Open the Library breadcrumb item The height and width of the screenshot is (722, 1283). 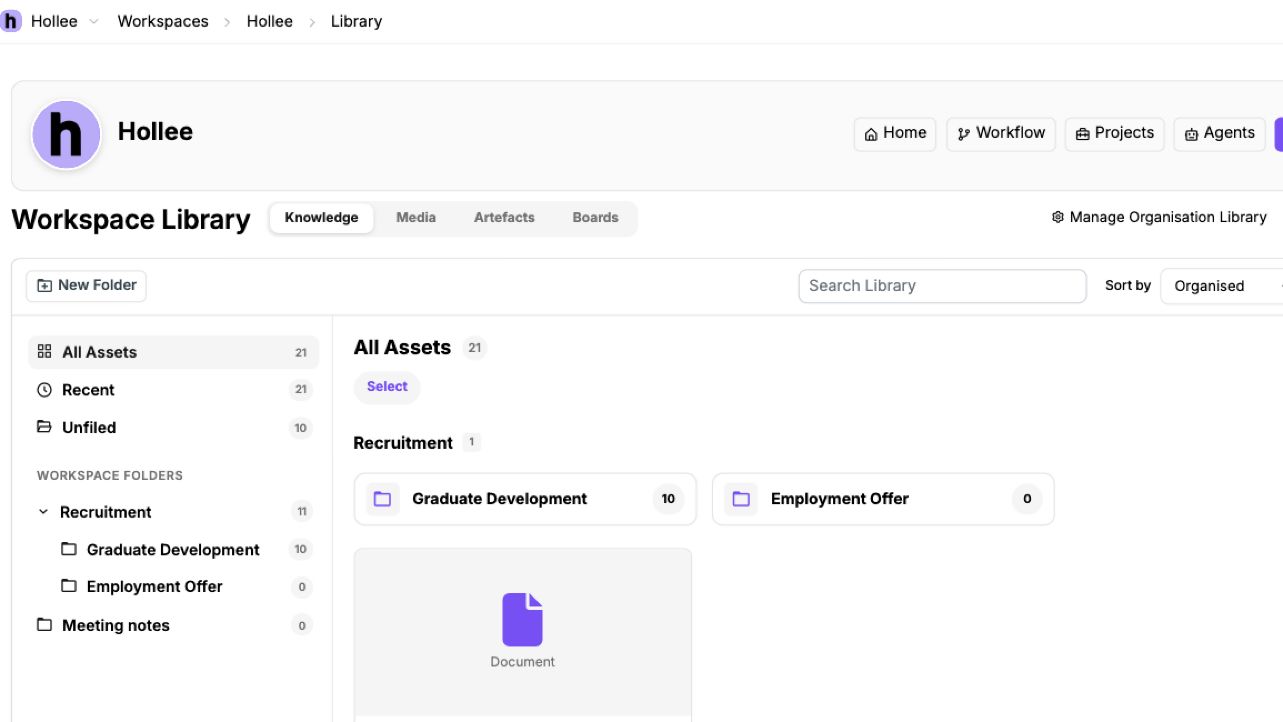(356, 21)
